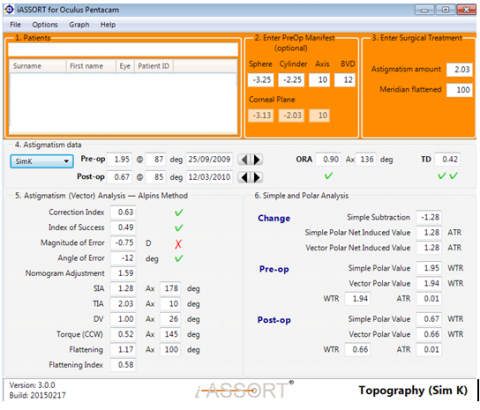Click the ORA axis field 136

click(x=366, y=159)
